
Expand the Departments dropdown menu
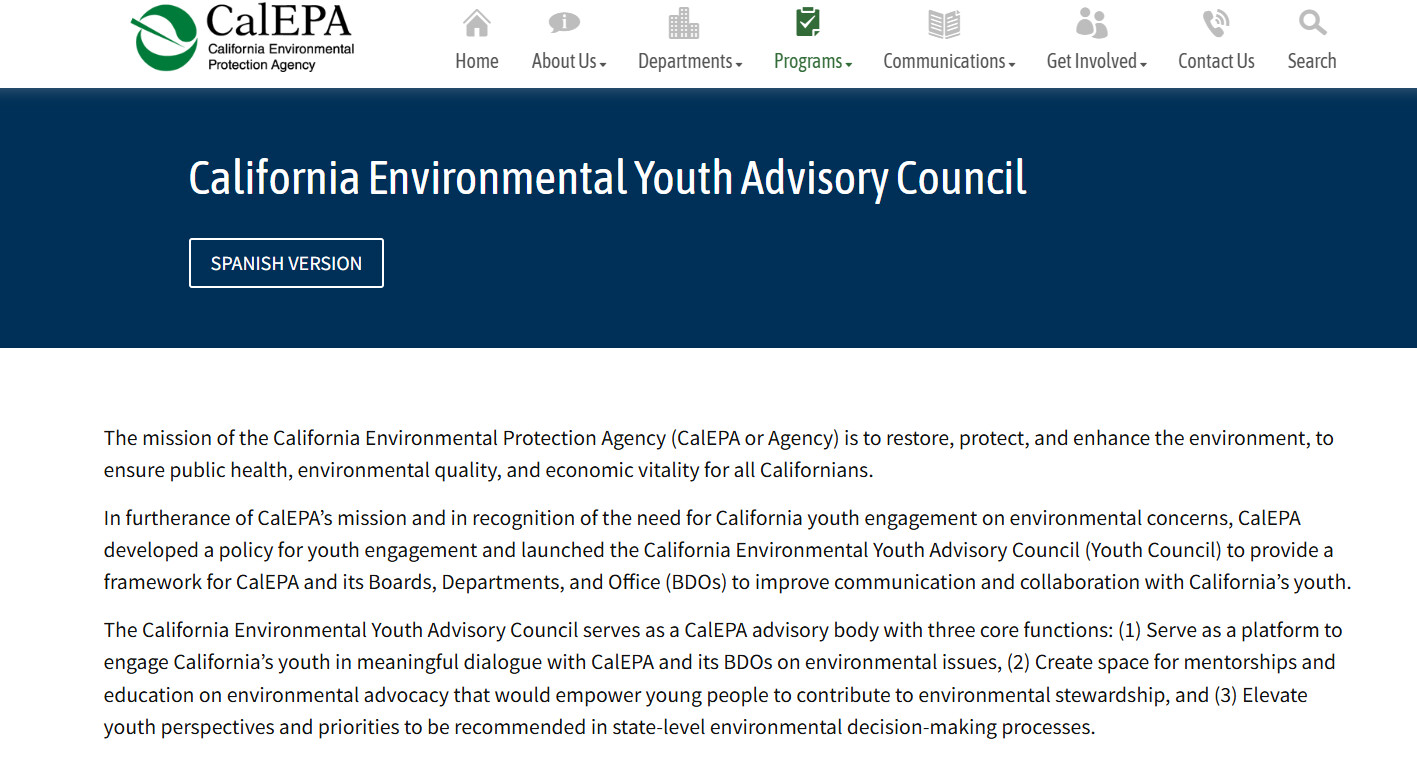point(690,61)
